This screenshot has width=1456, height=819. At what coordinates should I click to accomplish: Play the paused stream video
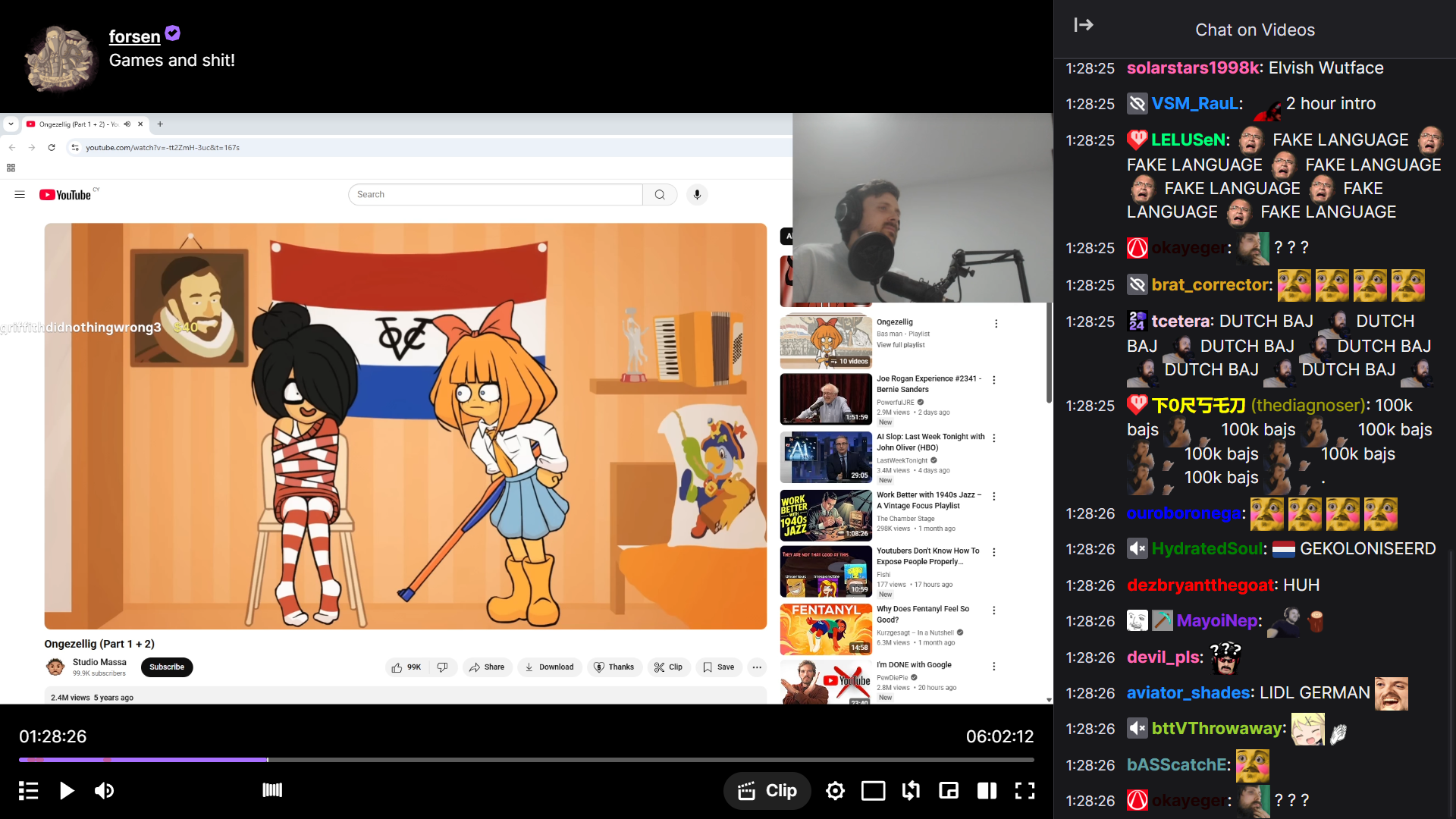pos(67,791)
